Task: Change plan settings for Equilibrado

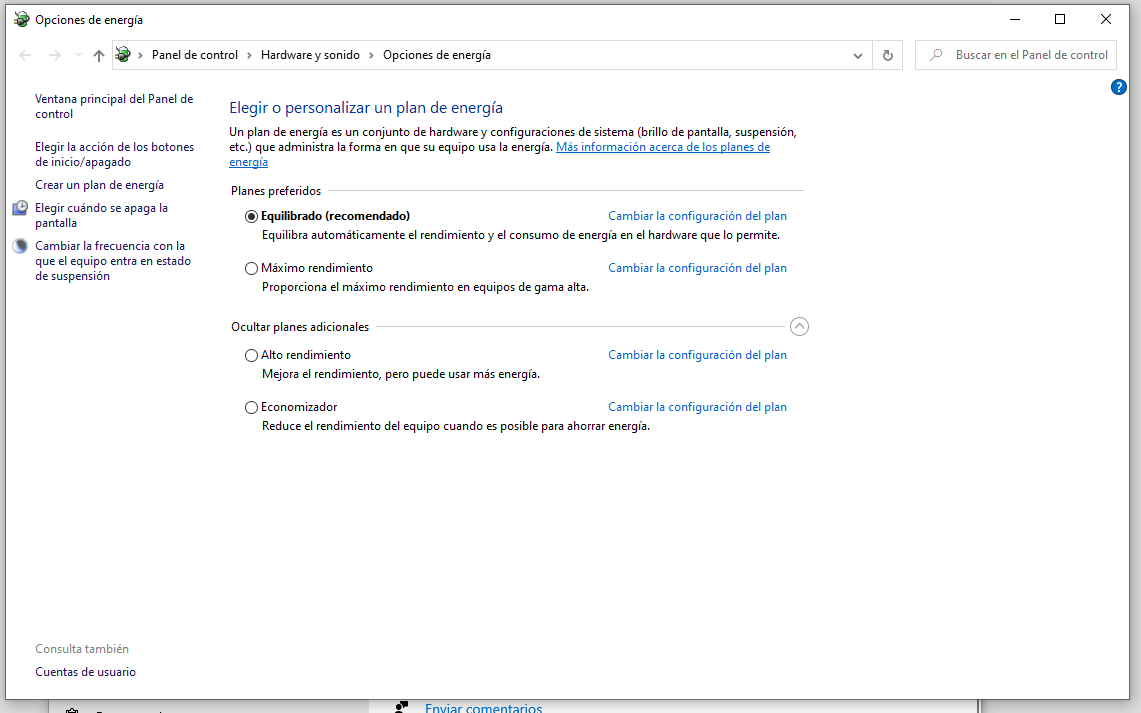Action: tap(697, 216)
